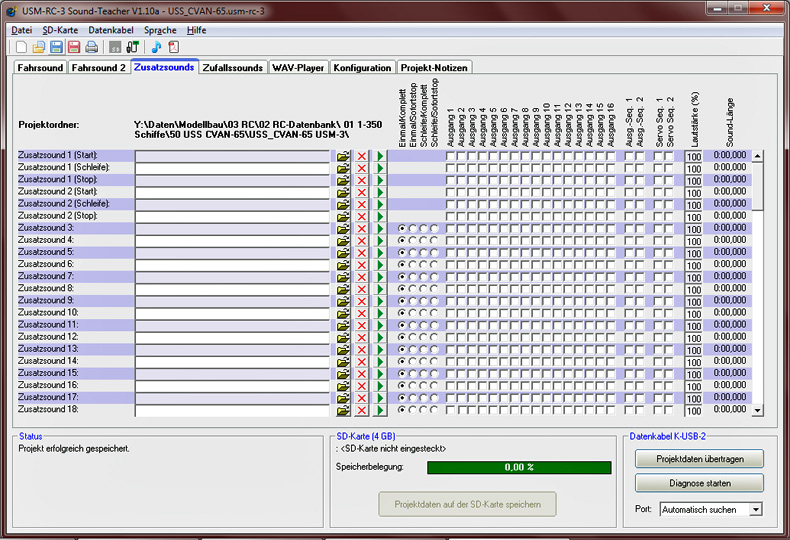The image size is (790, 540).
Task: Click the sound list scrollbar down arrow
Action: (x=757, y=410)
